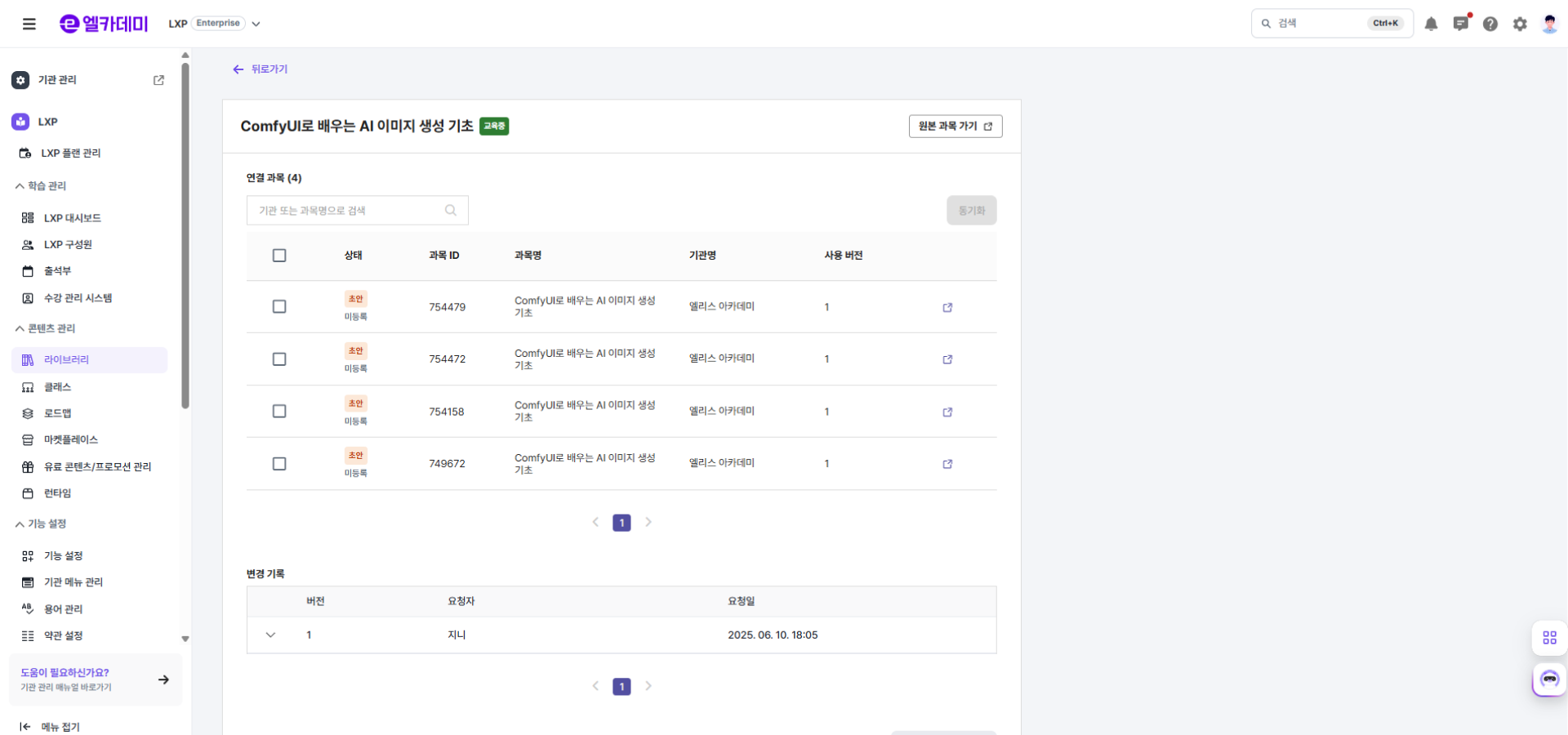The height and width of the screenshot is (735, 1568).
Task: Open external link icon beside 기관 관리
Action: (158, 80)
